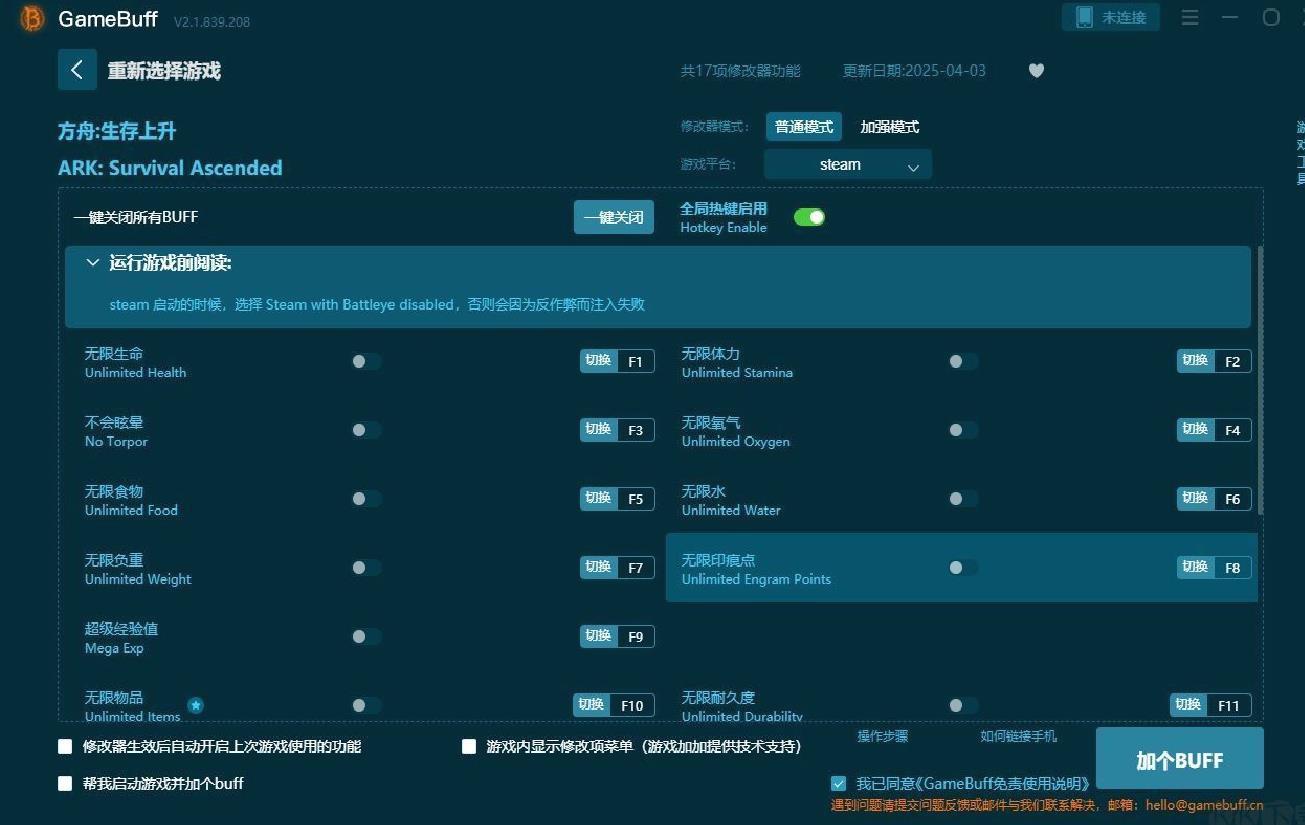Click 切换 button for F6 hotkey
Viewport: 1305px width, 825px height.
pyautogui.click(x=1195, y=499)
